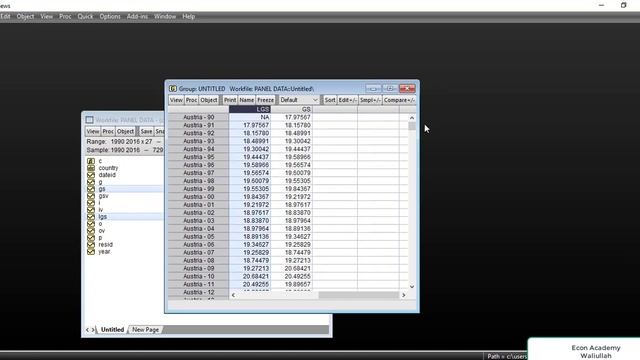Open the Default display dropdown
This screenshot has height=360, width=640.
[x=299, y=100]
